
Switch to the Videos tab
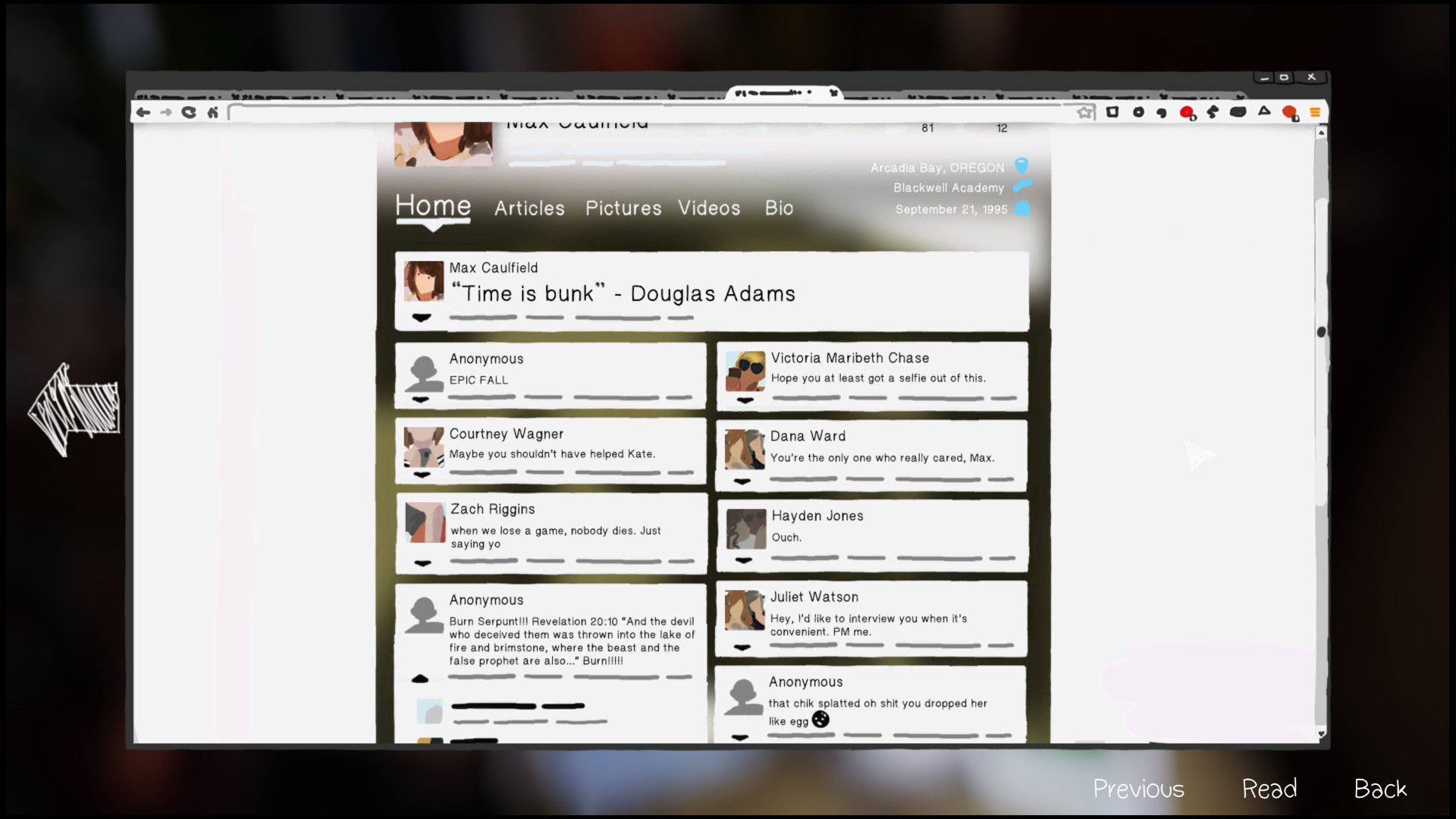click(709, 208)
